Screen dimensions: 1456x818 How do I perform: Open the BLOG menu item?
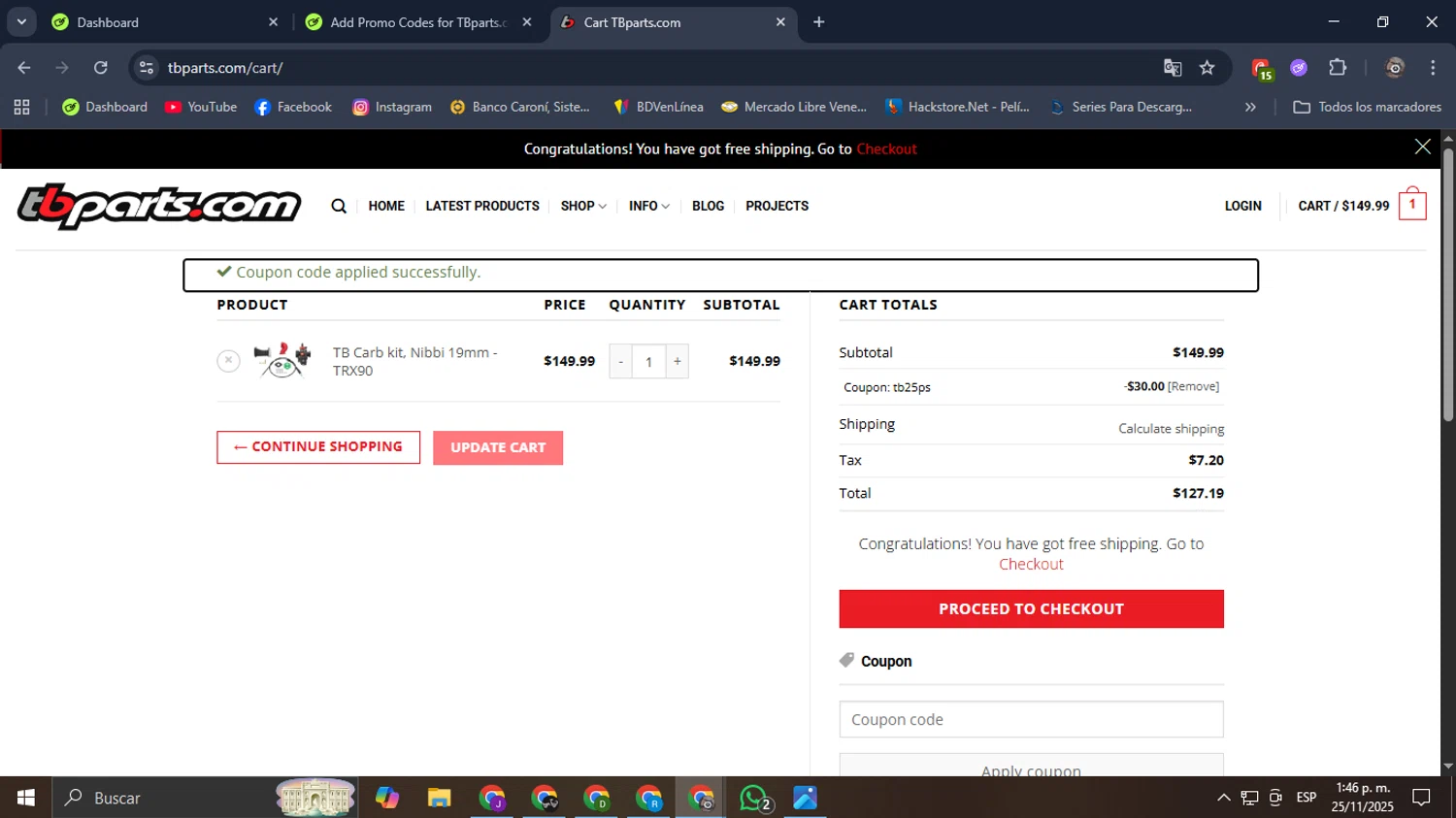pyautogui.click(x=708, y=206)
